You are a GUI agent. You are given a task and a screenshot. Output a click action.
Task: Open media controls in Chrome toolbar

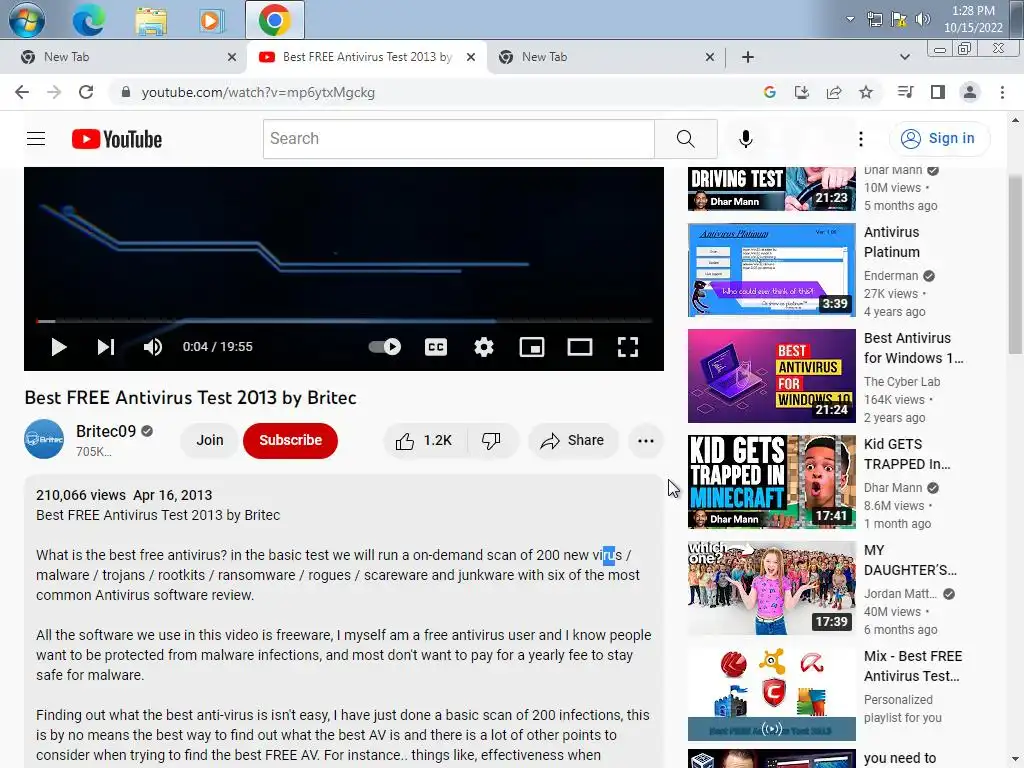pyautogui.click(x=905, y=92)
